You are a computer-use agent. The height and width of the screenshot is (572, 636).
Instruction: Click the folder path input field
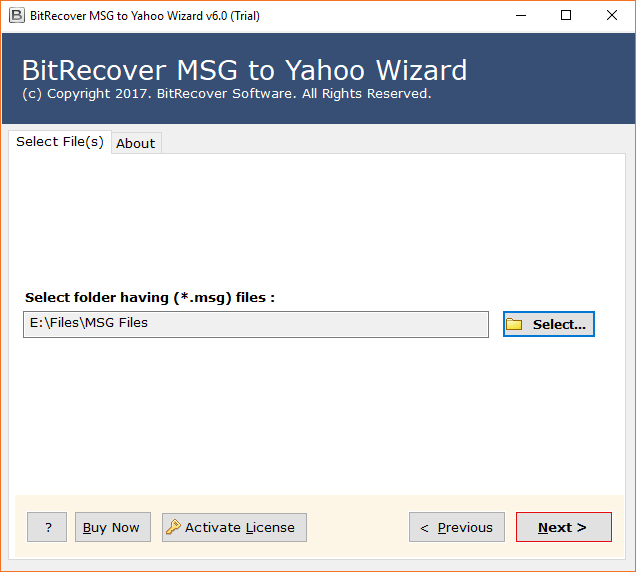coord(256,324)
